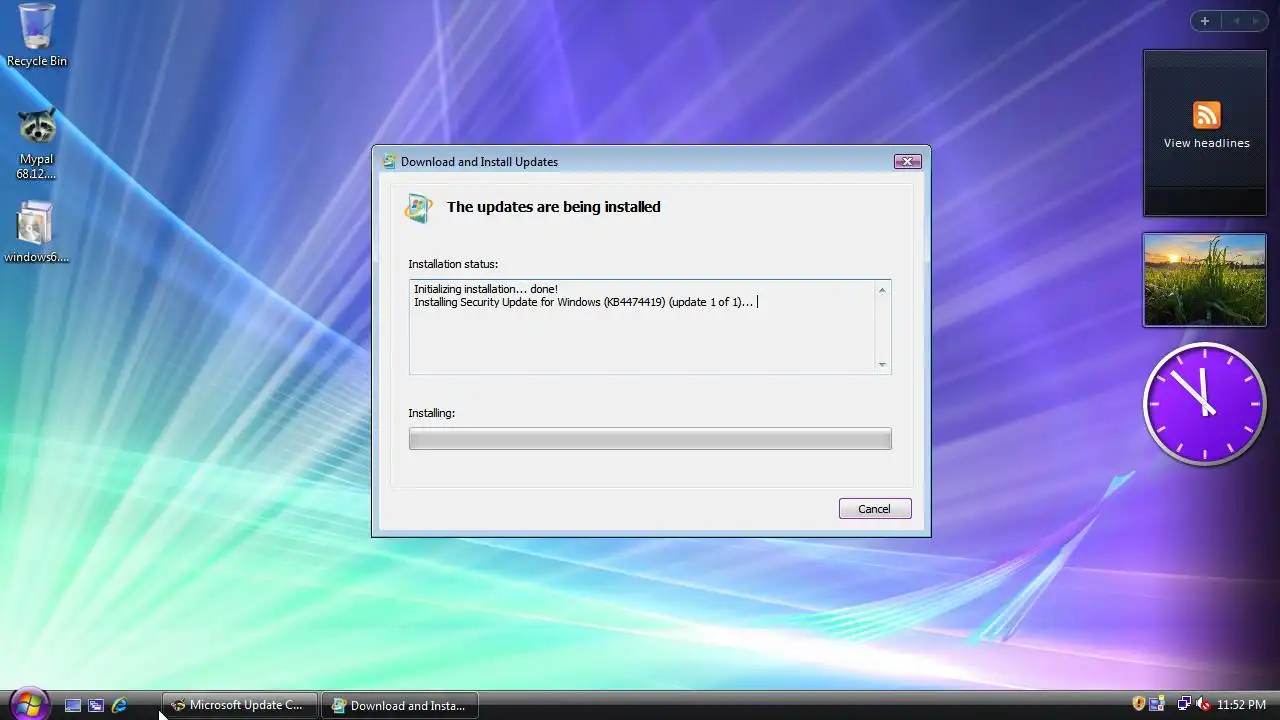Add a gadget with the sidebar plus button
Screen dimensions: 1280x720
(1205, 21)
